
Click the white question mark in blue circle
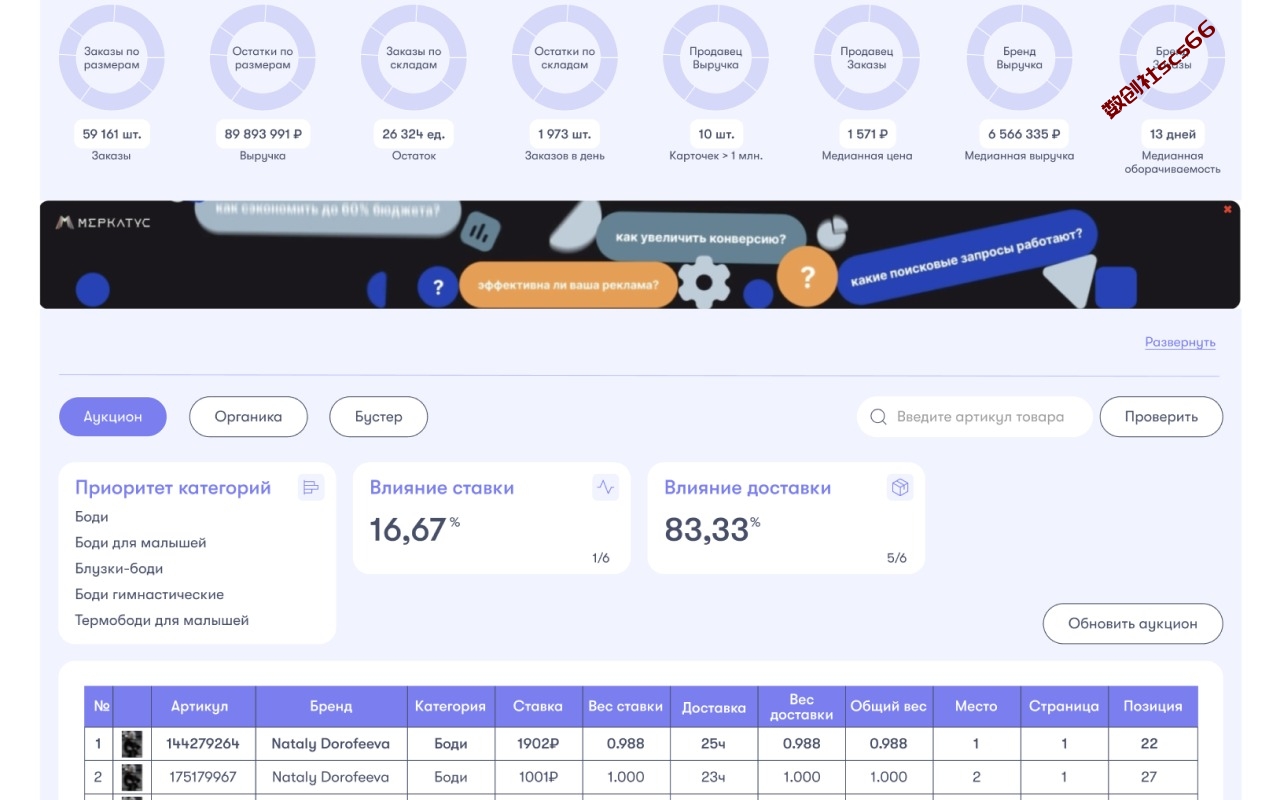click(437, 288)
